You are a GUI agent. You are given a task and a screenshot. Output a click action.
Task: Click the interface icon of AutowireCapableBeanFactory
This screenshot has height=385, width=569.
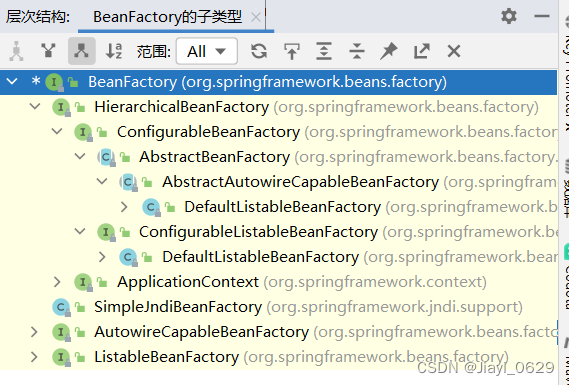tap(61, 332)
